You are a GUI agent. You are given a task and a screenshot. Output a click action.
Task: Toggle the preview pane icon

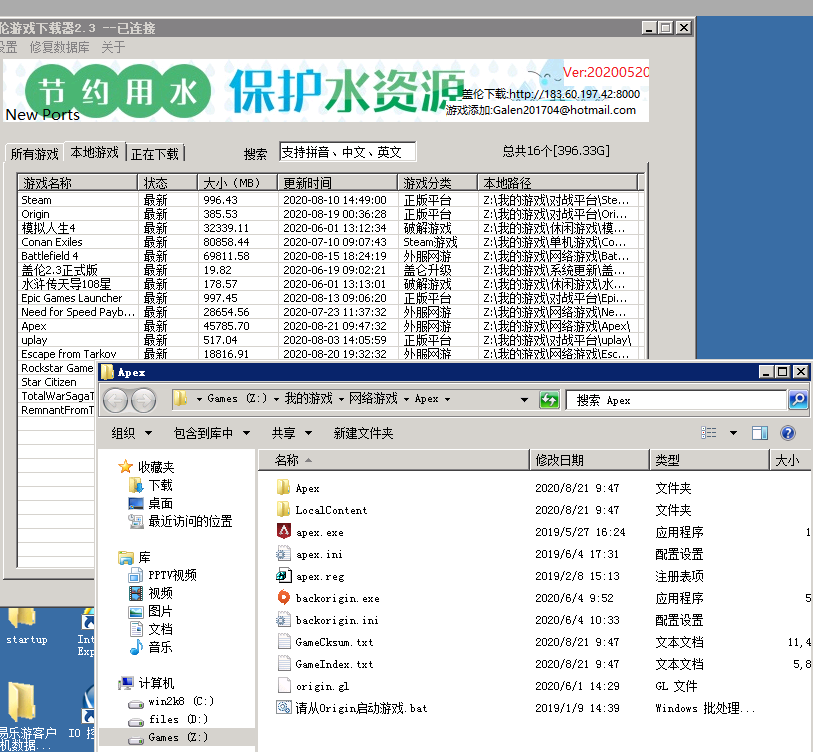pyautogui.click(x=760, y=433)
